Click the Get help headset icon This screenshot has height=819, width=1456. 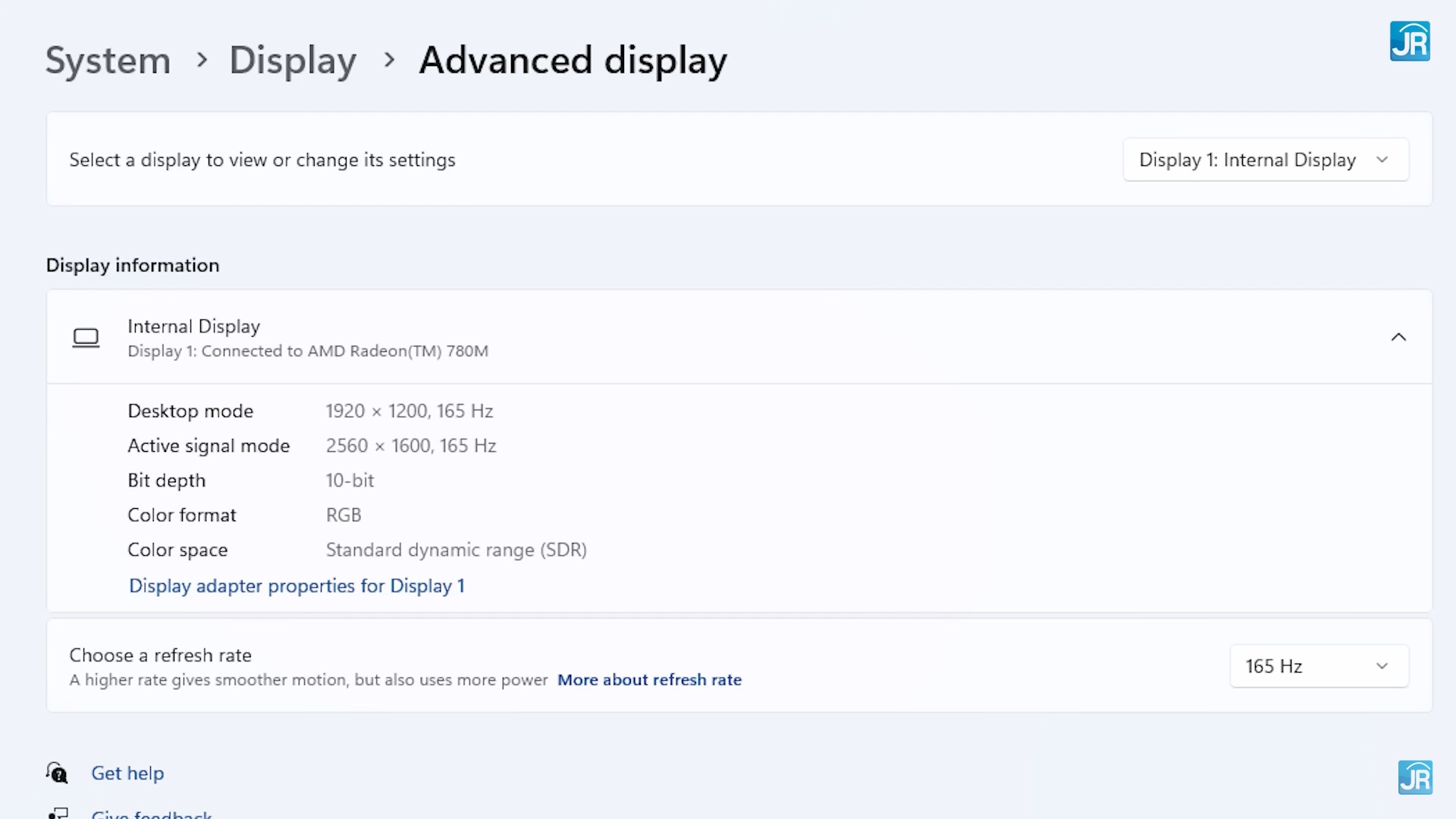tap(57, 773)
